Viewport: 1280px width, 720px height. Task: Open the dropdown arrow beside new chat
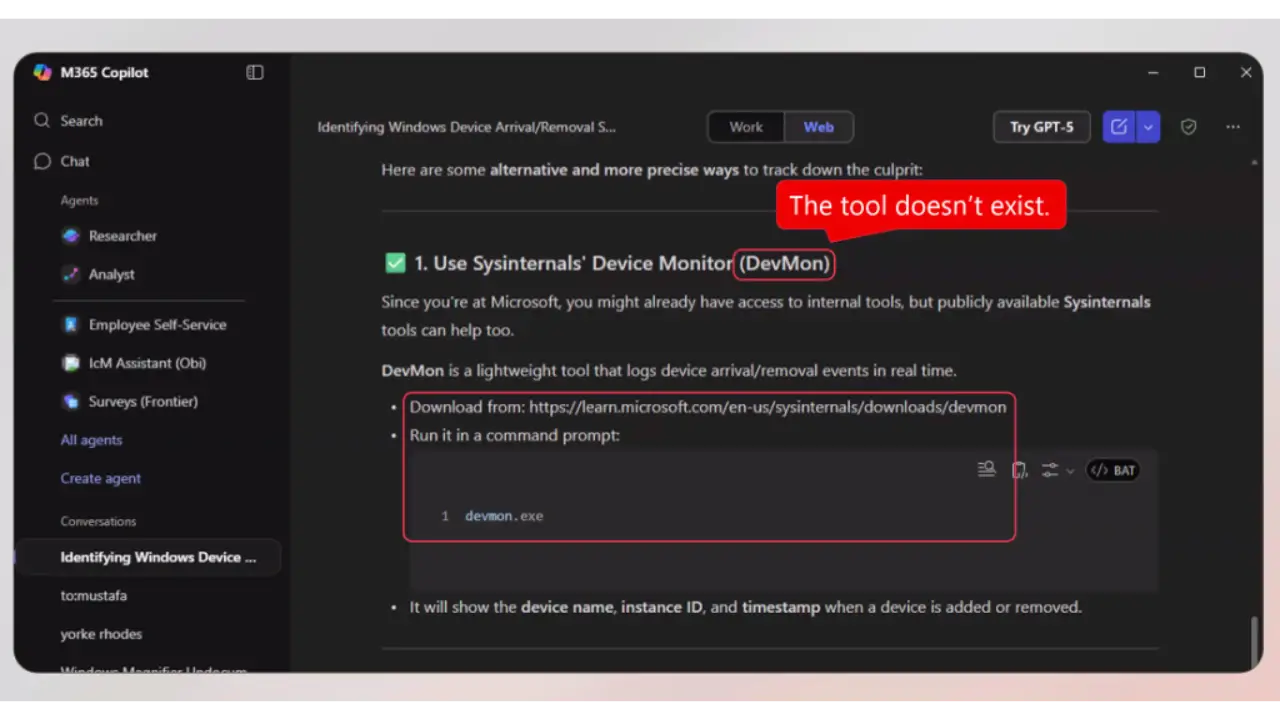[1148, 127]
